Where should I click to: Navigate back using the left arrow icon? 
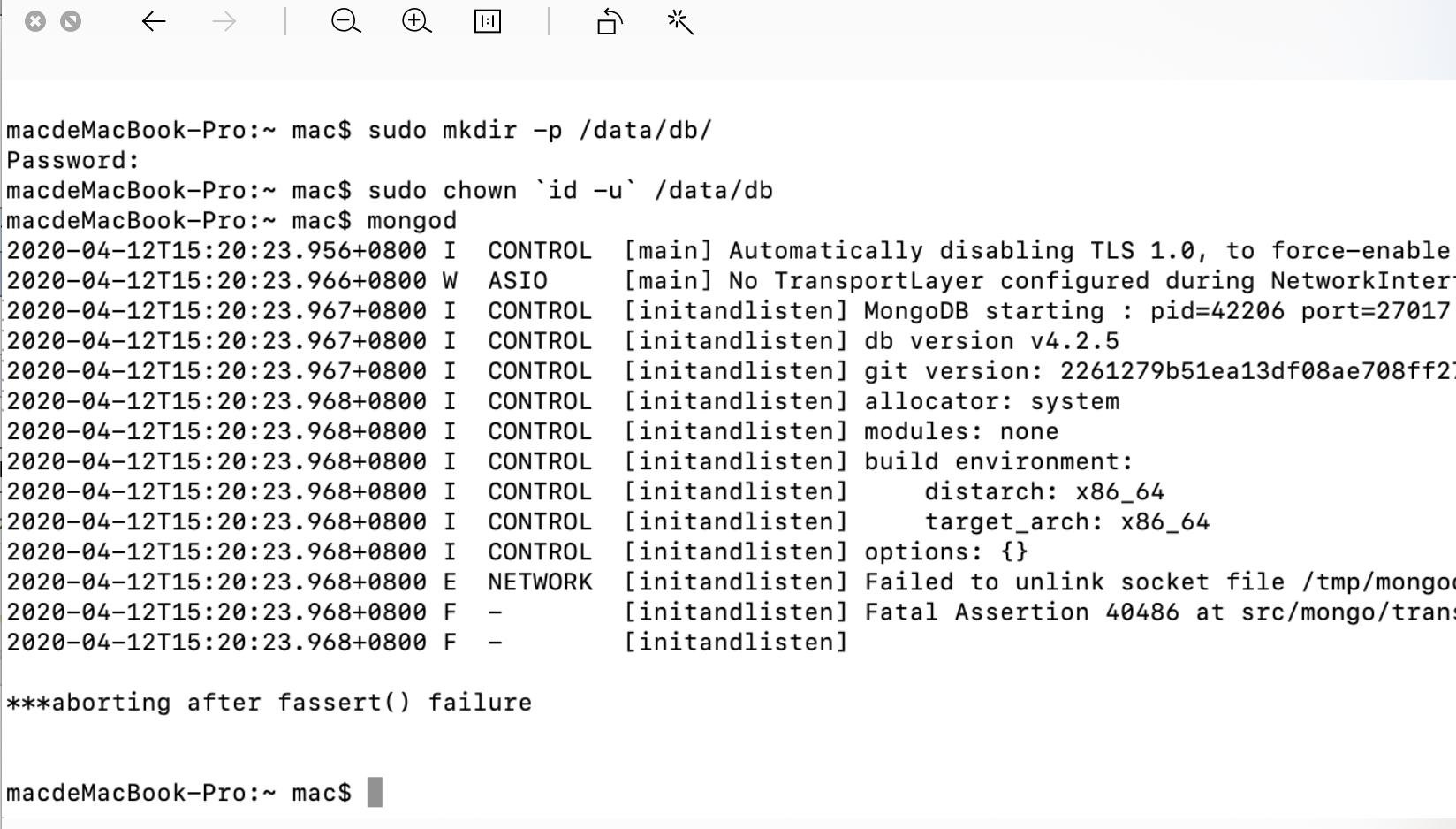tap(153, 22)
